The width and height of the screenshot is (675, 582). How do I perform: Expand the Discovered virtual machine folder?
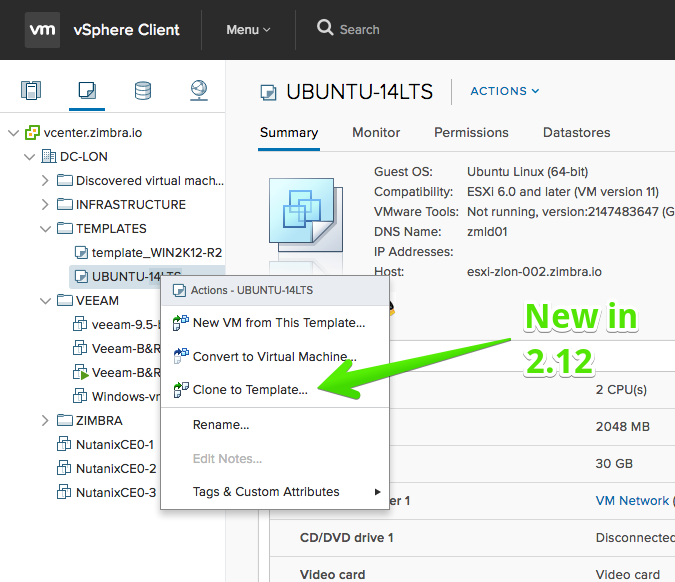pos(45,180)
